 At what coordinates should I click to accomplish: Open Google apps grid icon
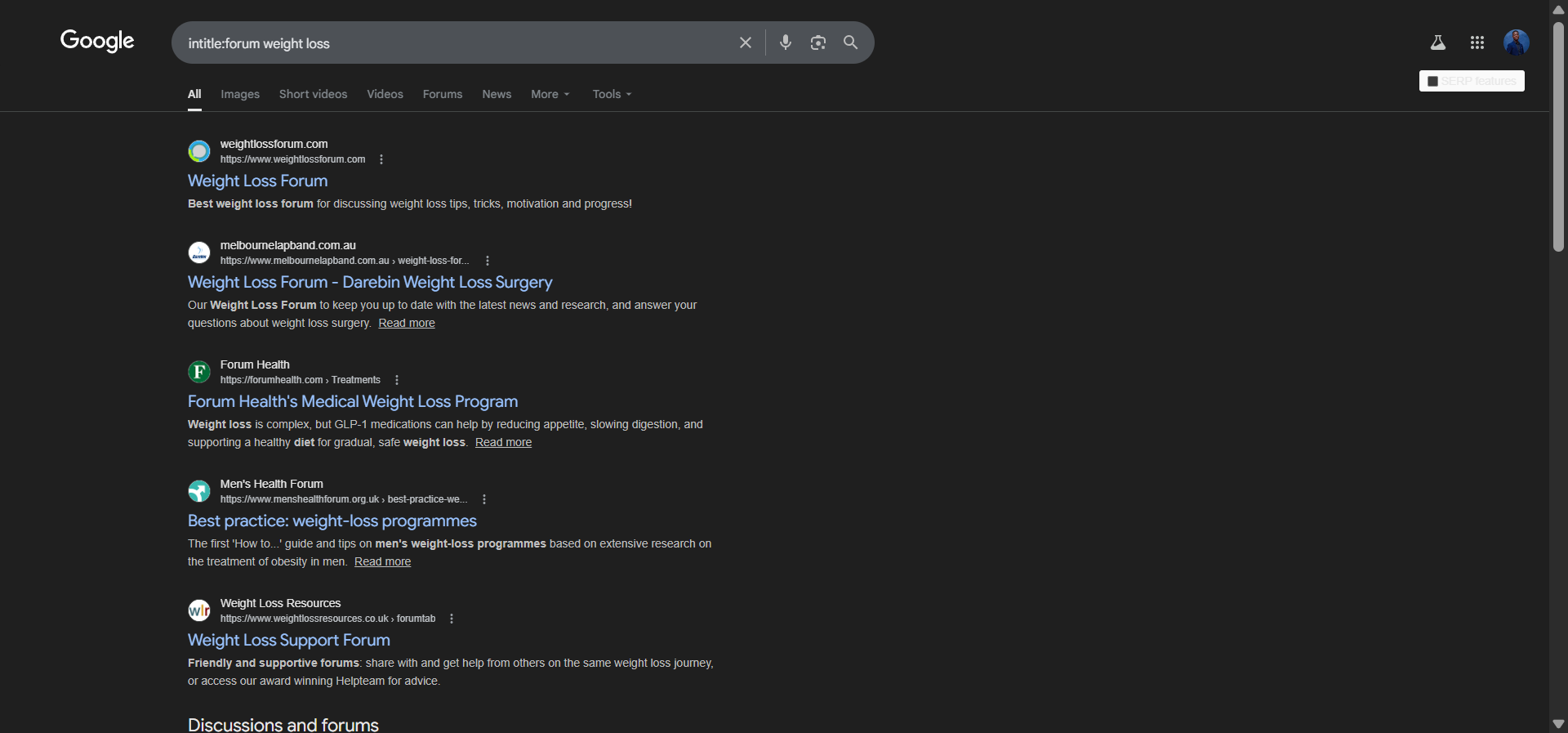tap(1477, 42)
